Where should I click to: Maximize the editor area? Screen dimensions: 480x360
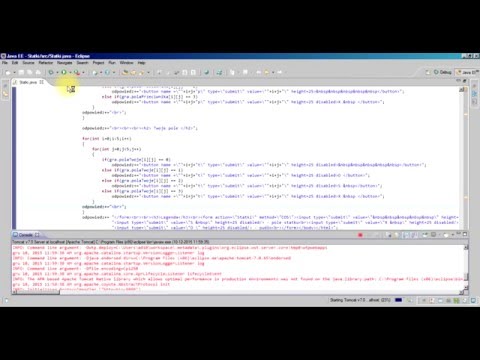(465, 81)
